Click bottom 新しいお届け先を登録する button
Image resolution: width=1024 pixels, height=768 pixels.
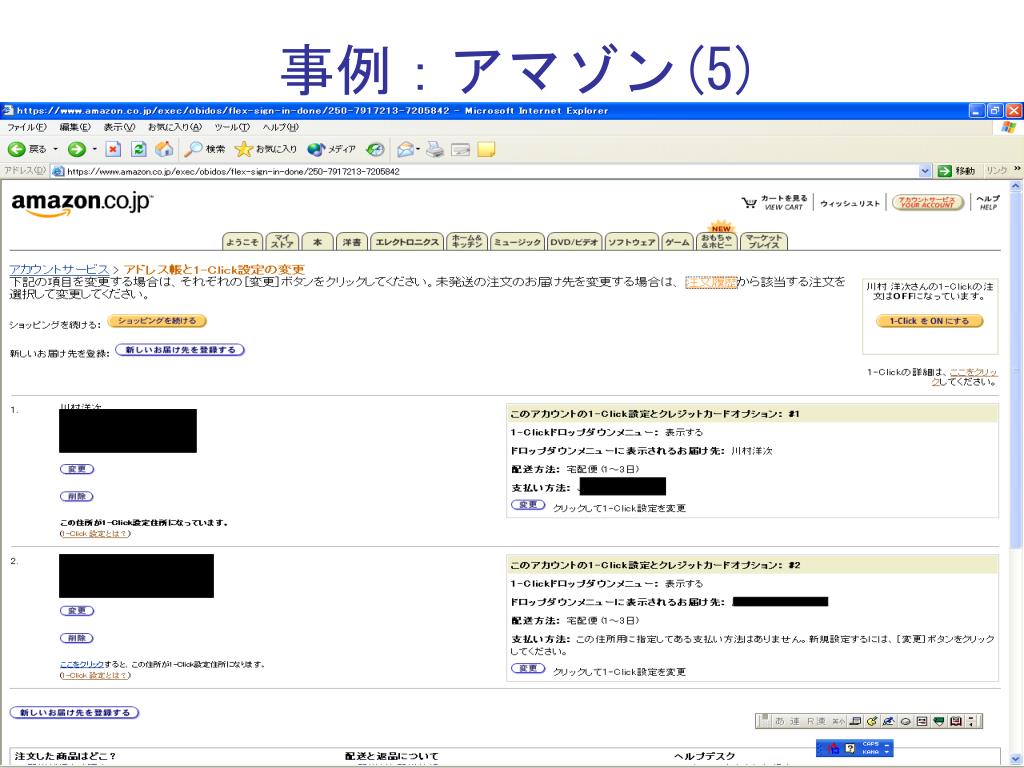click(x=74, y=712)
